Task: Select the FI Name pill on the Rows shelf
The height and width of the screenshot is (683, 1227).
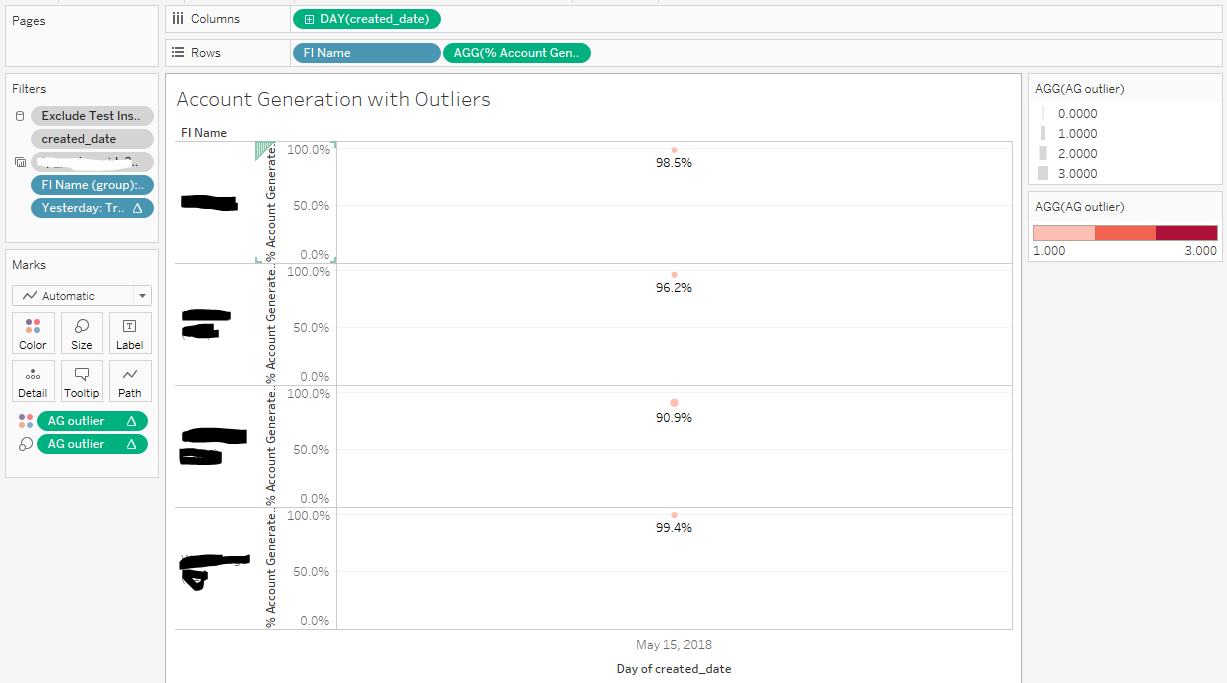Action: (x=366, y=51)
